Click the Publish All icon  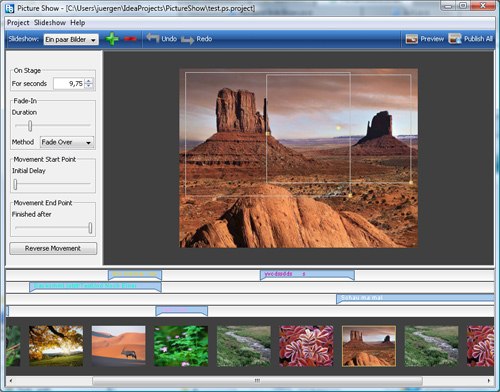click(x=455, y=39)
